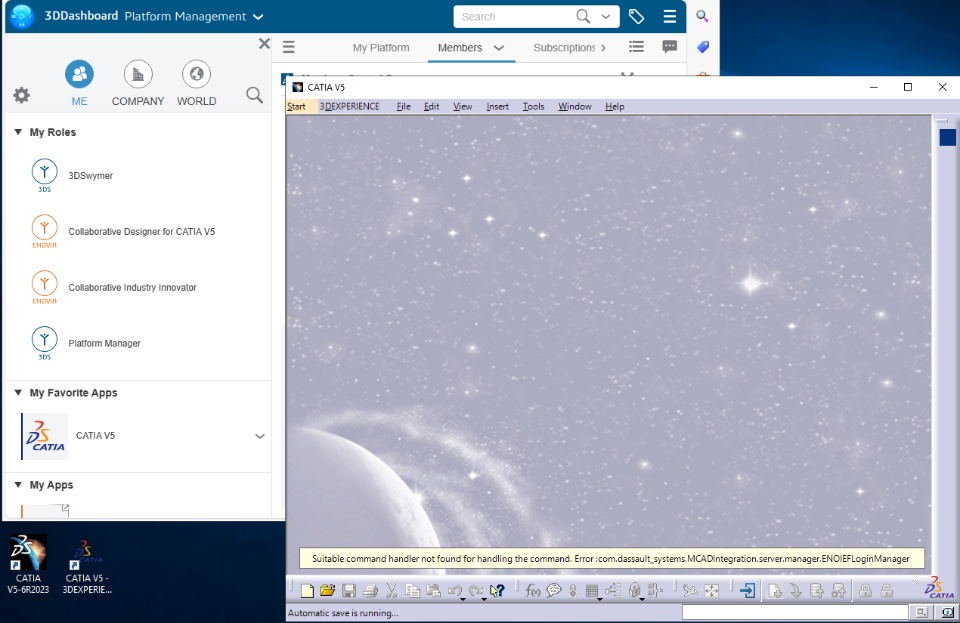Click the CATIA logo at toolbar end
Screen dimensions: 960x623
click(939, 588)
